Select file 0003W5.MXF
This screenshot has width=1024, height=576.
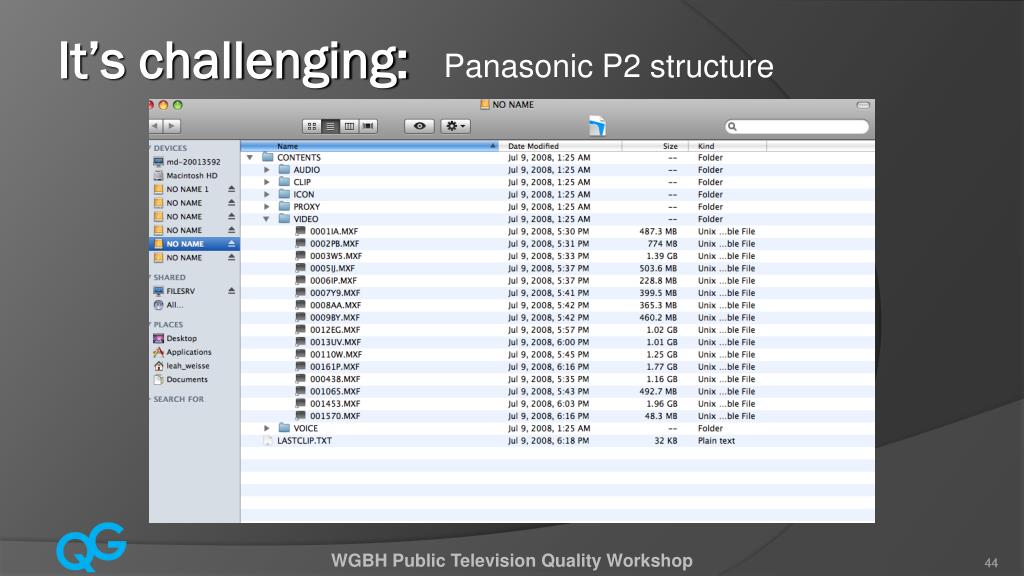pos(336,256)
